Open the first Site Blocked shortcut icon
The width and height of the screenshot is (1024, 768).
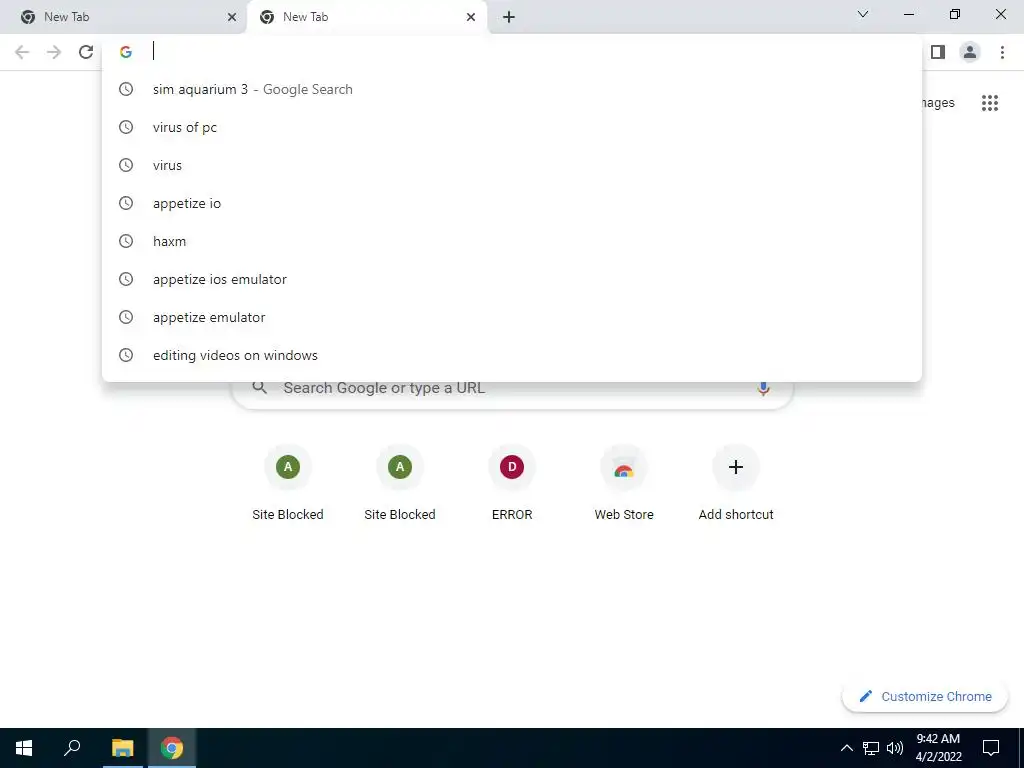pyautogui.click(x=288, y=467)
